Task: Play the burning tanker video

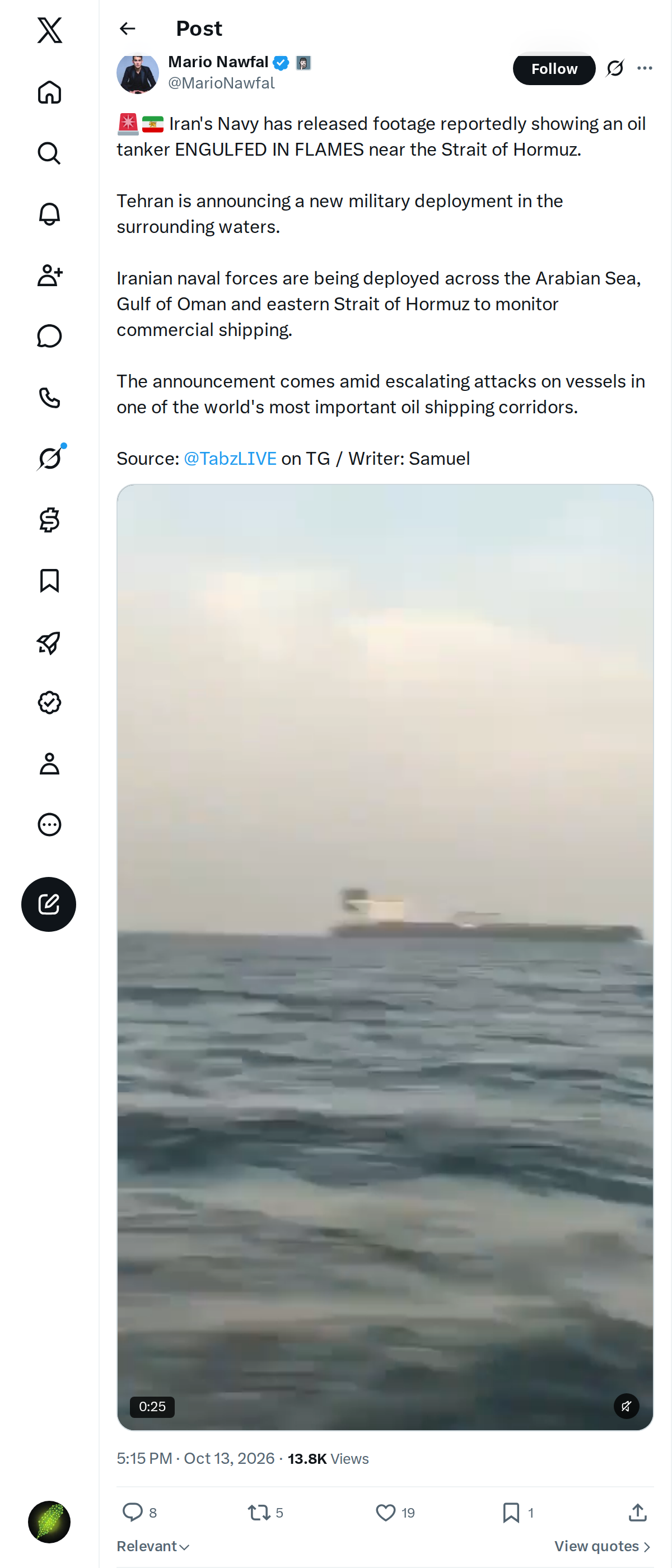Action: click(385, 957)
